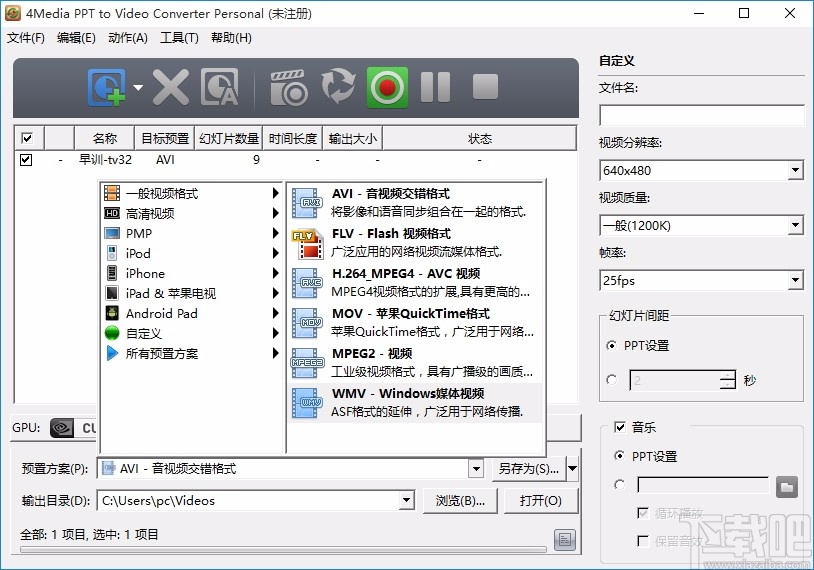Image resolution: width=814 pixels, height=570 pixels.
Task: Click the Convert arrows toolbar icon
Action: coord(338,86)
